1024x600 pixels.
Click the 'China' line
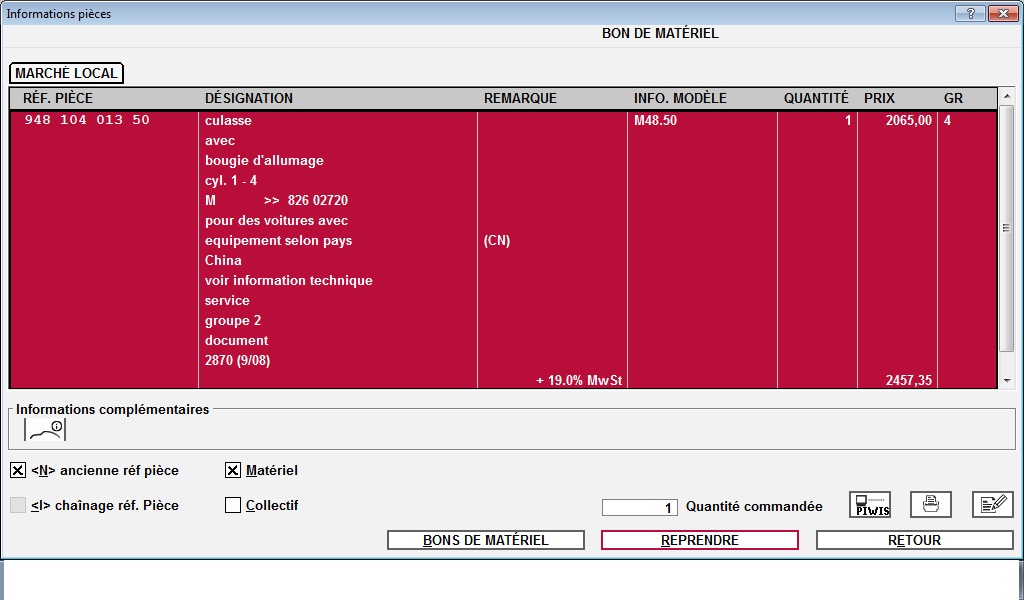[x=223, y=261]
